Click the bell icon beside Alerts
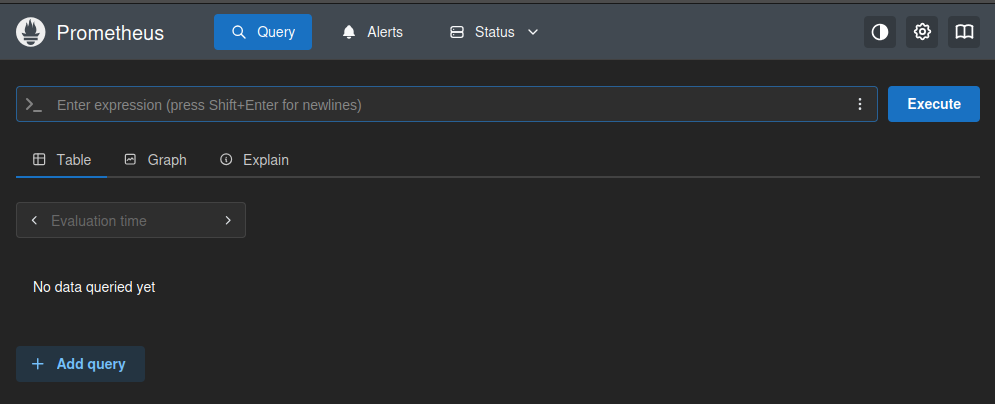 tap(349, 32)
